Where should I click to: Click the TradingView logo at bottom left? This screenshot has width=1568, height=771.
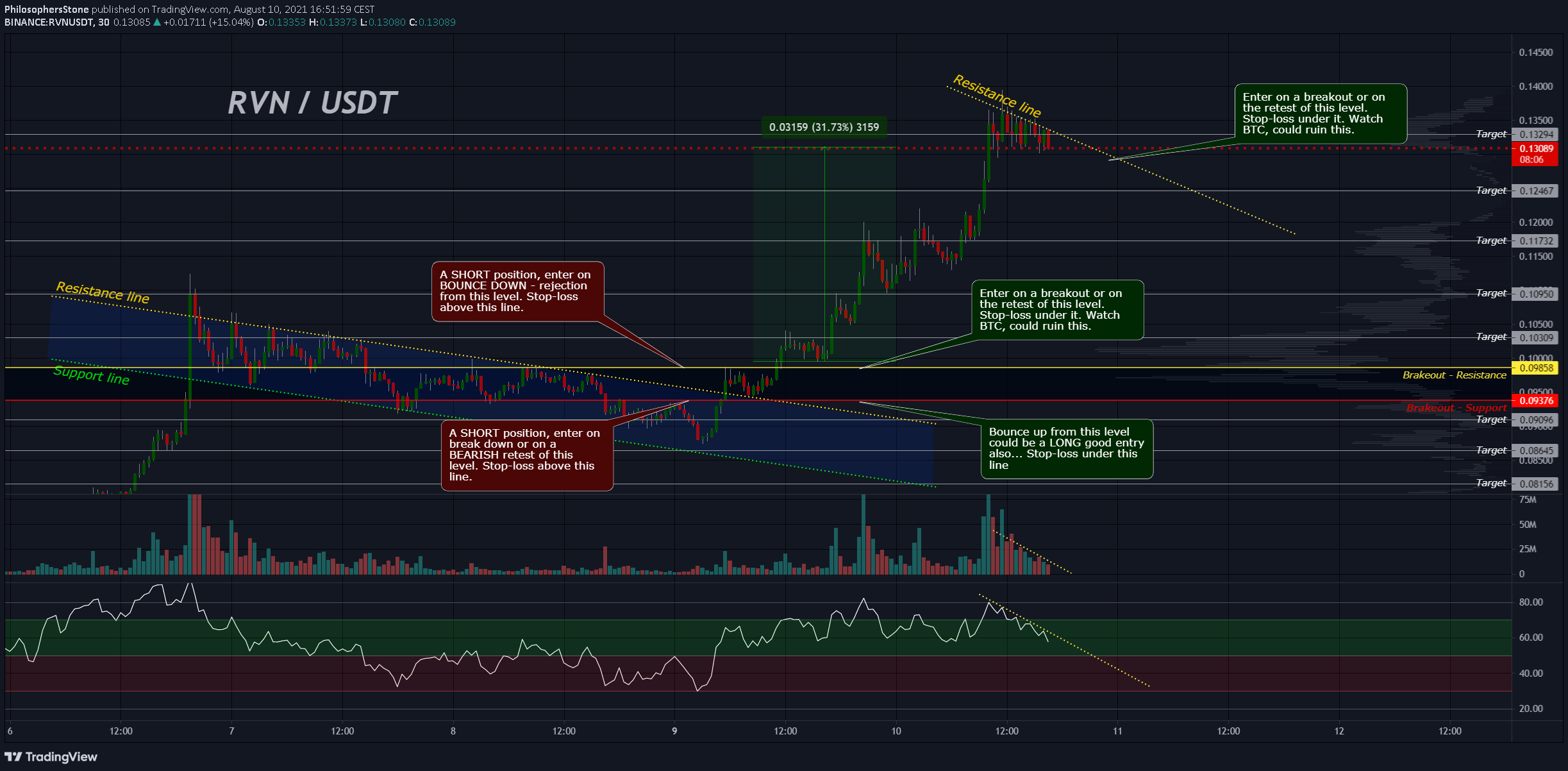[51, 757]
